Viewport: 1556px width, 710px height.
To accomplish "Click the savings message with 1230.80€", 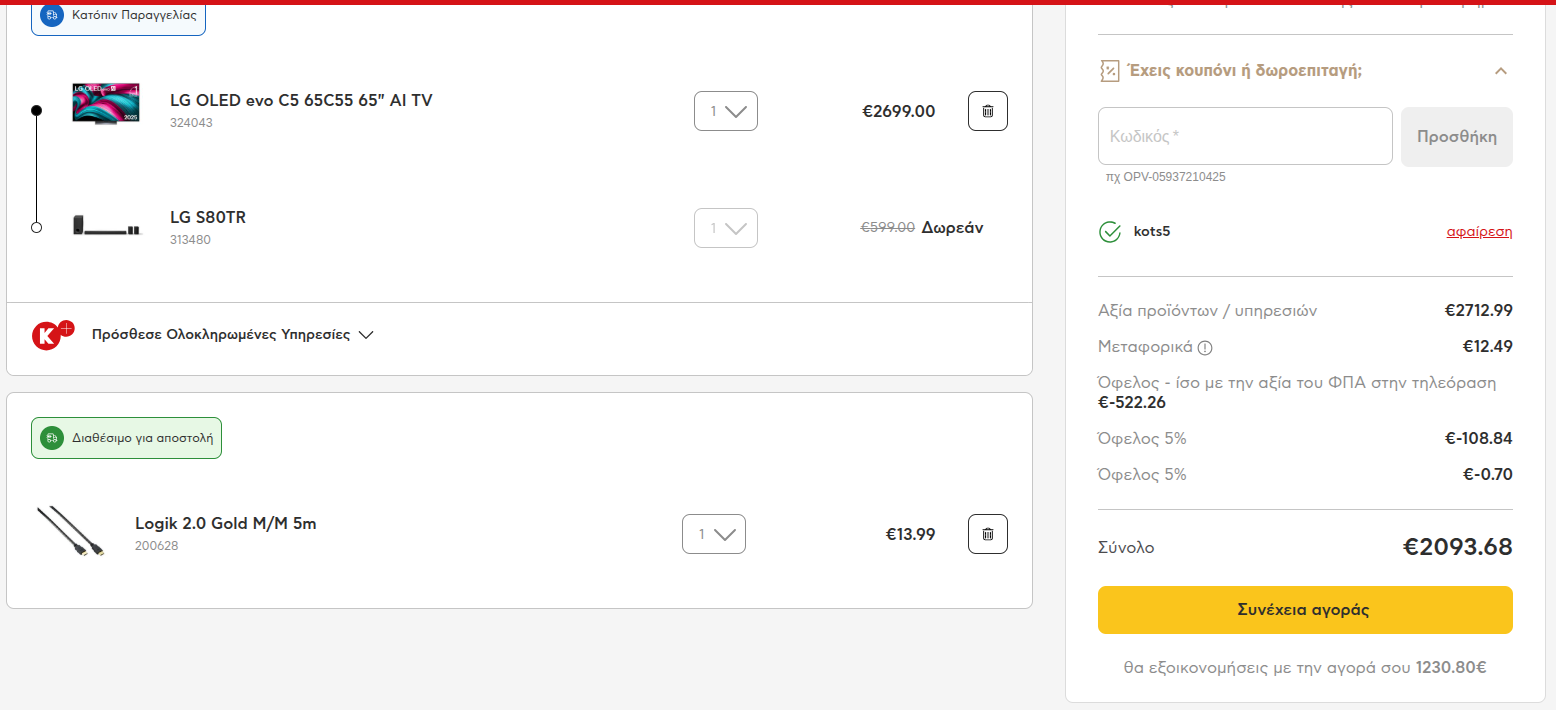I will [1305, 667].
